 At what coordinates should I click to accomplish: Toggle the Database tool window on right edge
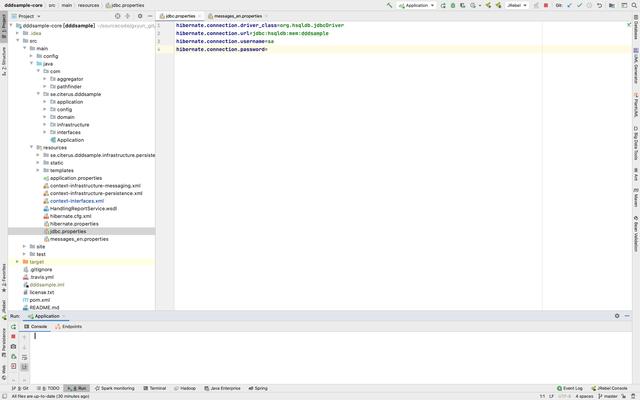point(636,32)
